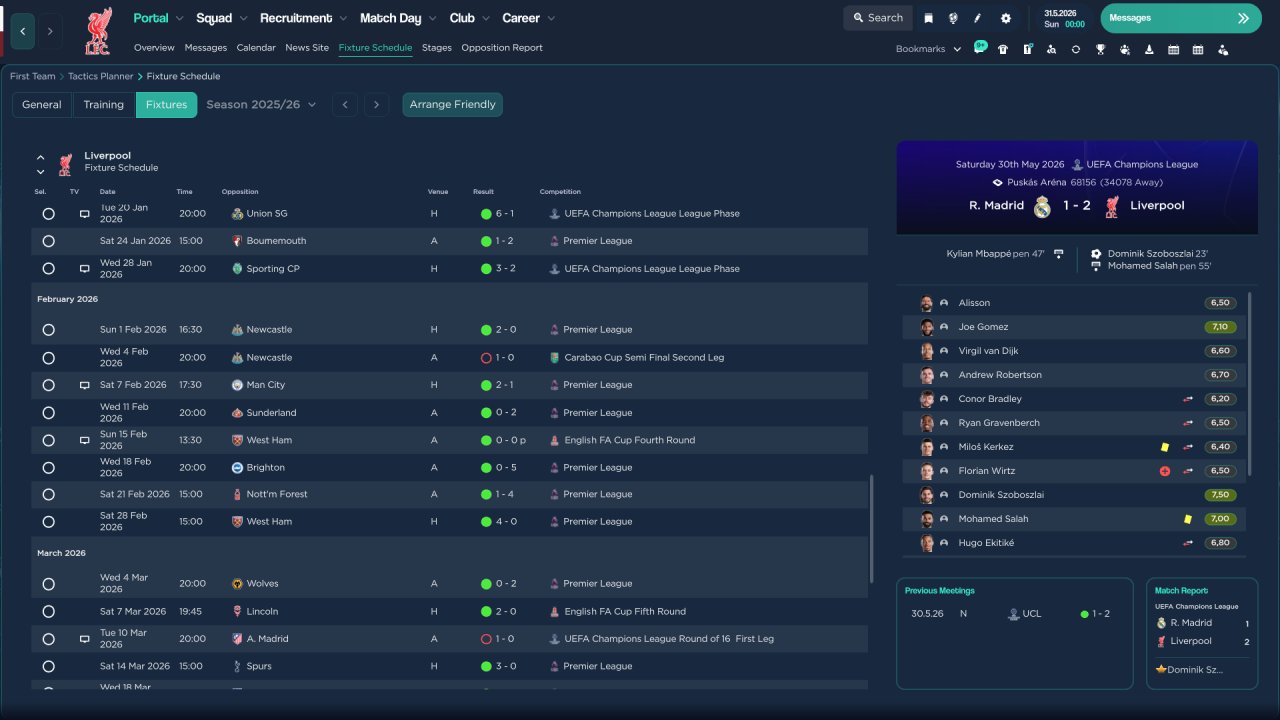Viewport: 1280px width, 720px height.
Task: Click the trophy shortcut icon in bookmarks bar
Action: coord(1100,49)
